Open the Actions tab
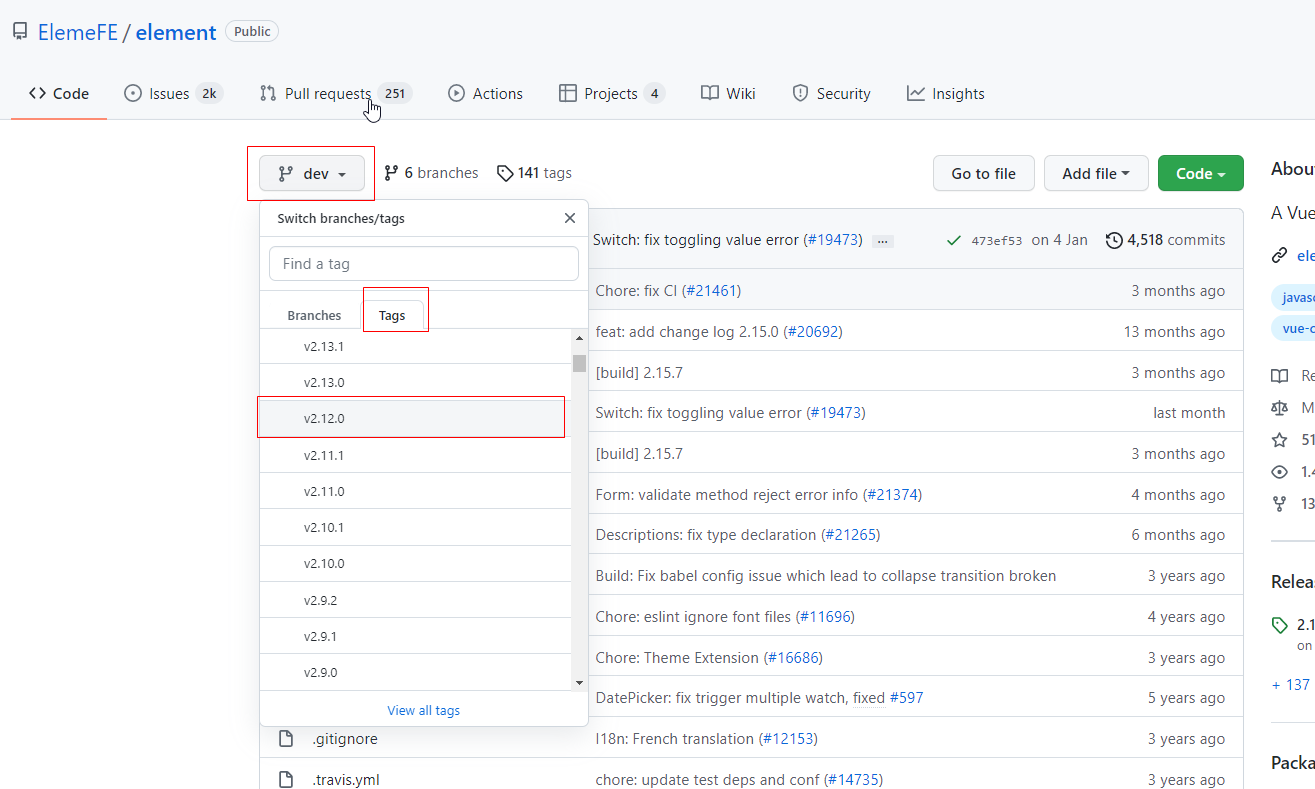1315x789 pixels. 485,93
